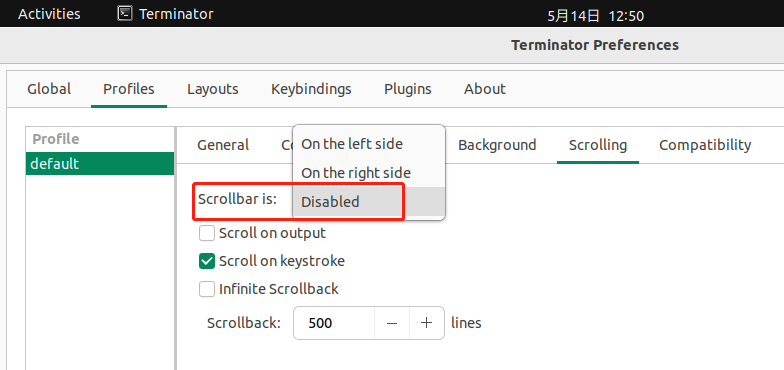Enable Scroll on output checkbox
784x370 pixels.
206,233
